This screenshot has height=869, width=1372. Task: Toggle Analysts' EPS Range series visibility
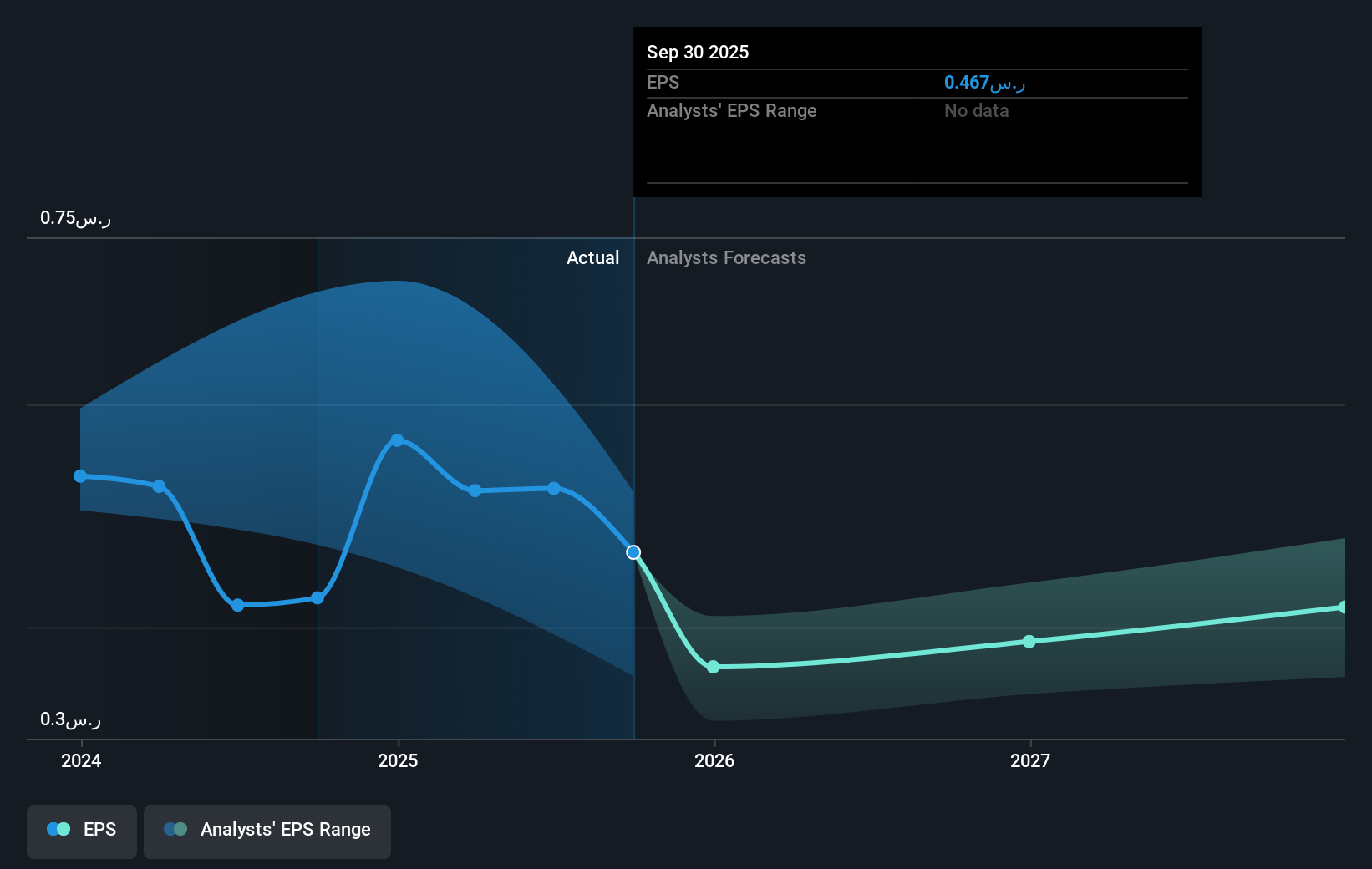pyautogui.click(x=267, y=831)
